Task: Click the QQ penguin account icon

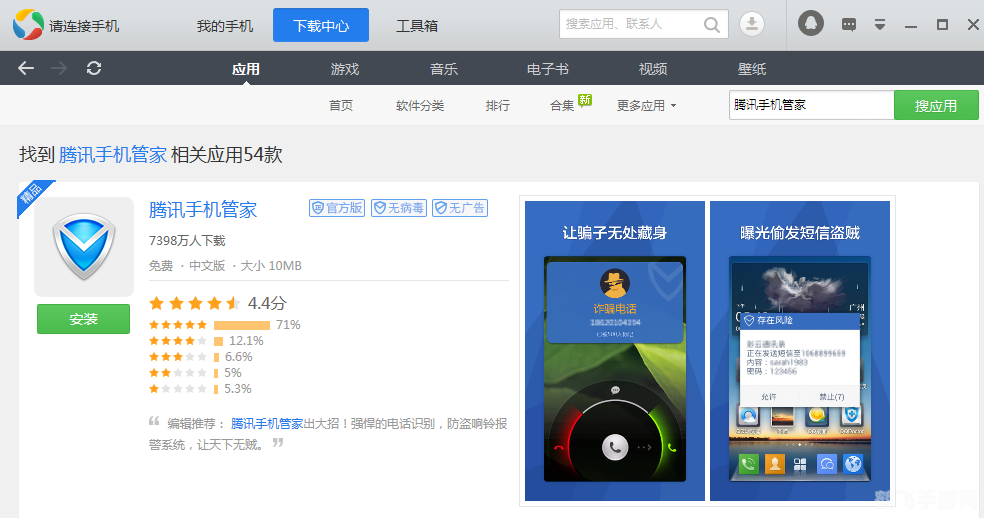Action: click(x=811, y=24)
